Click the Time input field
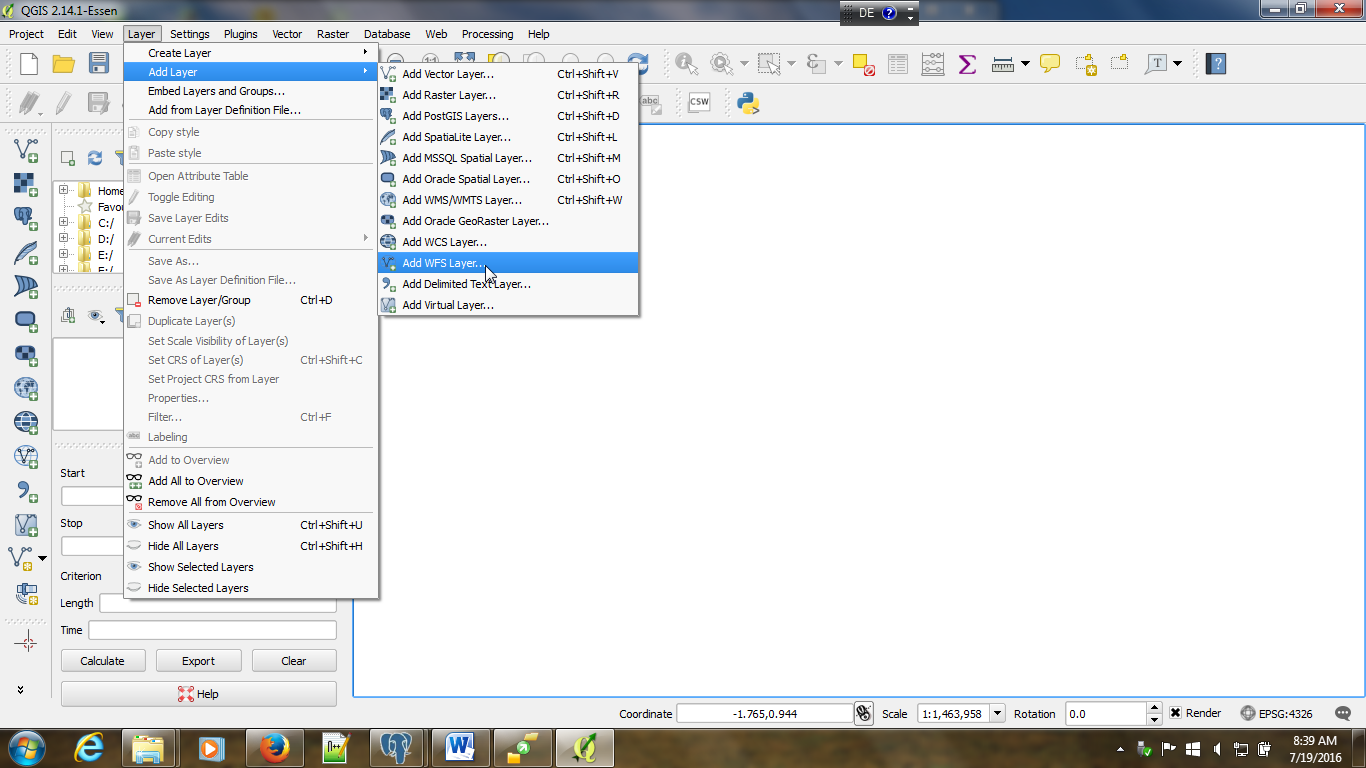This screenshot has height=768, width=1366. 212,630
